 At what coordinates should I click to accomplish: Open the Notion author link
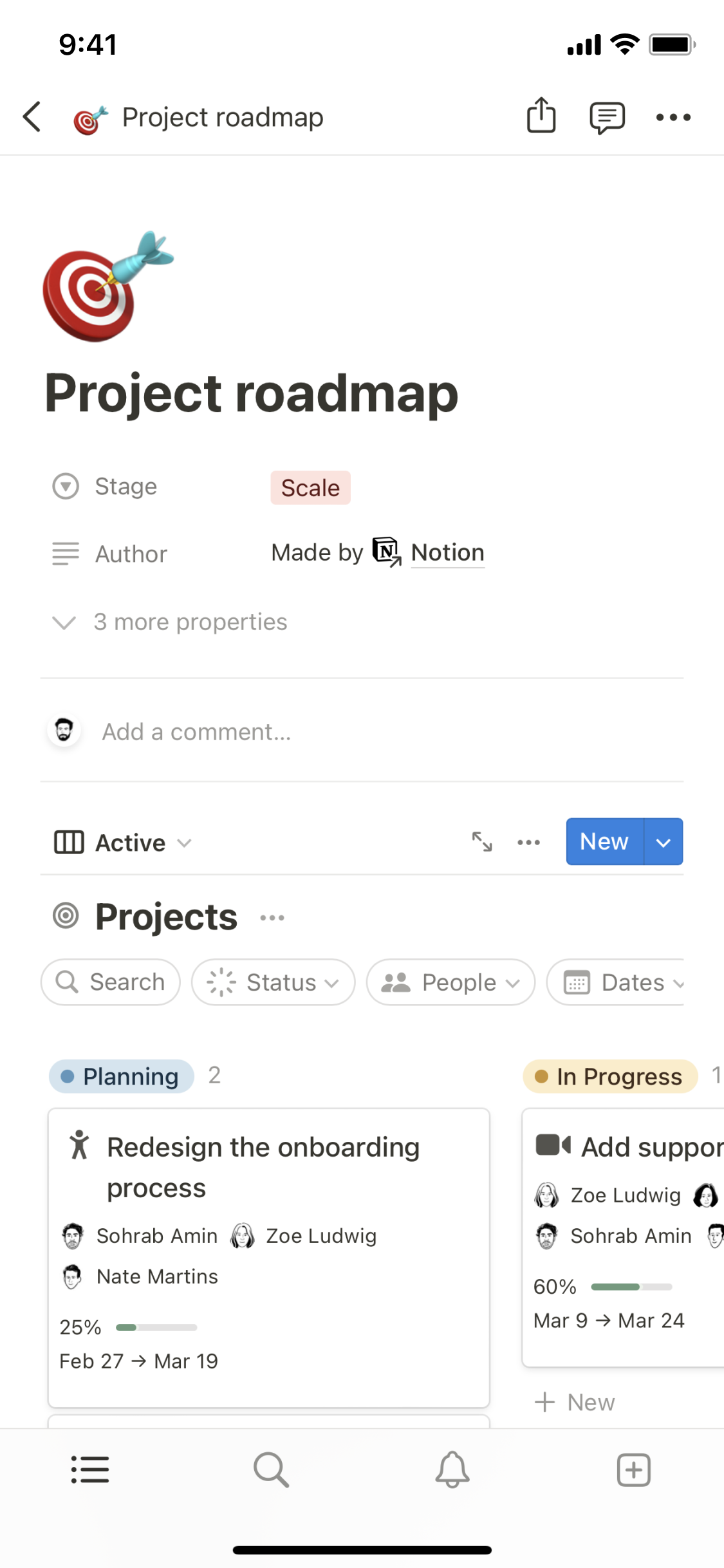click(x=447, y=553)
